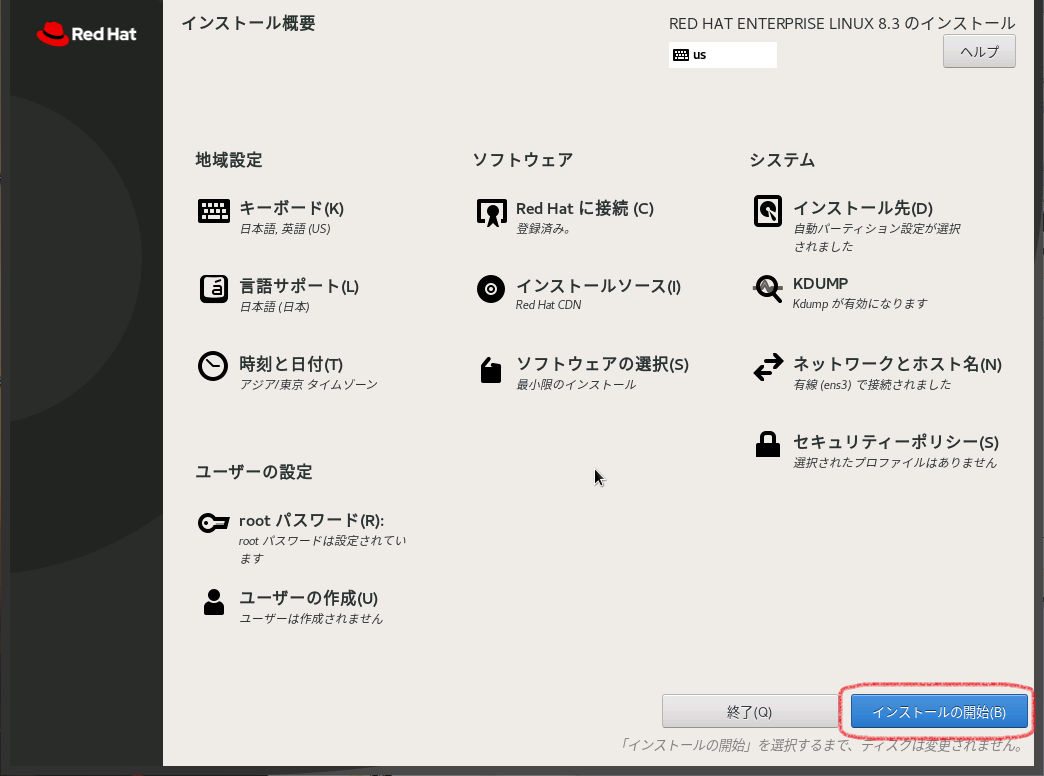Click the インストール概要 page title
Image resolution: width=1044 pixels, height=776 pixels.
pos(248,23)
